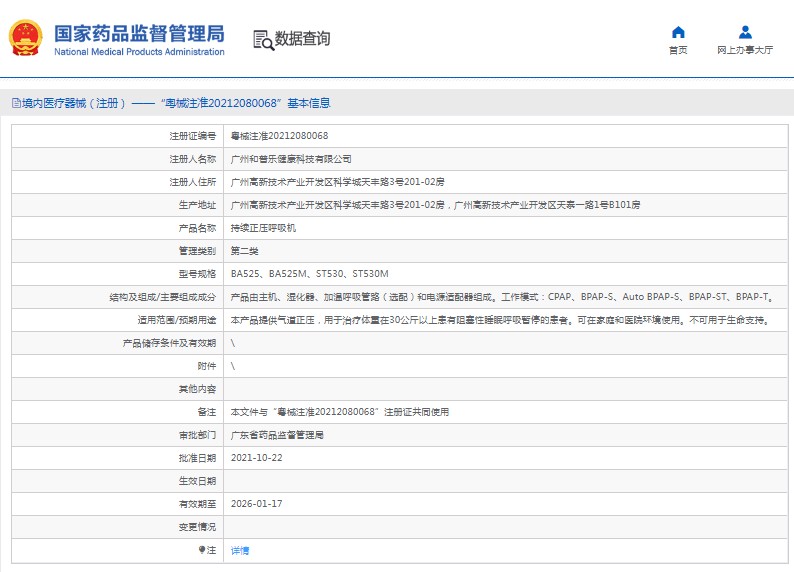Open 网上办事大厅 label
Screen dimensions: 794x572
(745, 50)
